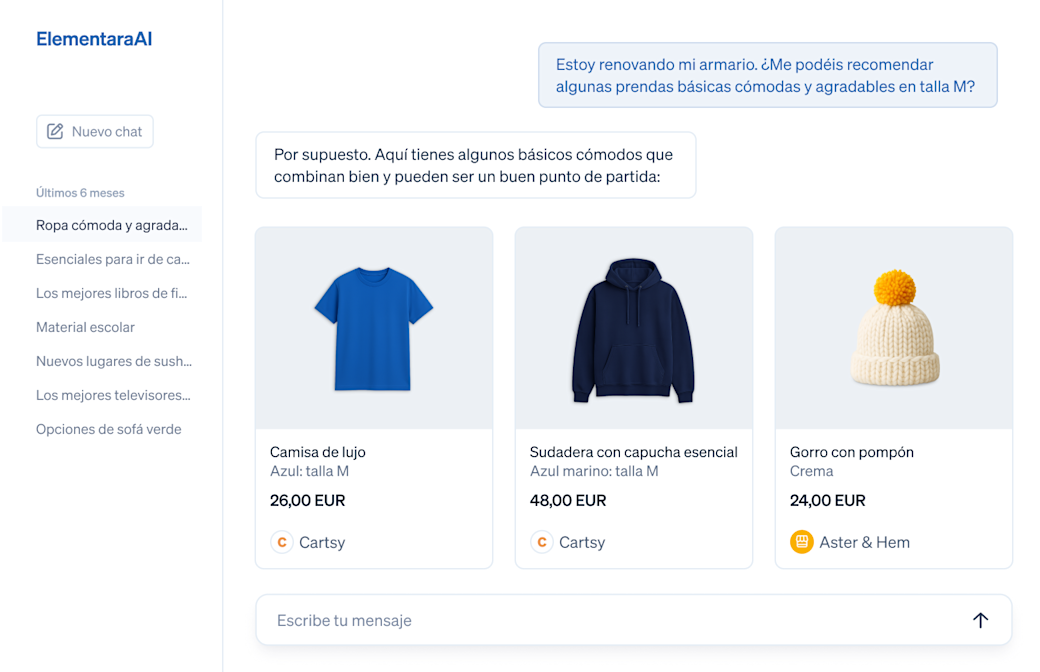Send message with the arrow icon
Screen dimensions: 1040x672
click(980, 620)
